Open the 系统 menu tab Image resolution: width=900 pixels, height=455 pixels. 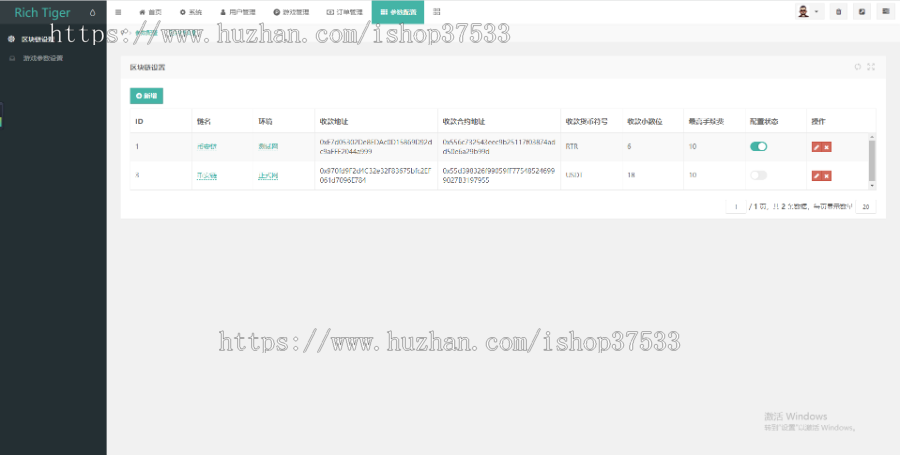tap(191, 12)
